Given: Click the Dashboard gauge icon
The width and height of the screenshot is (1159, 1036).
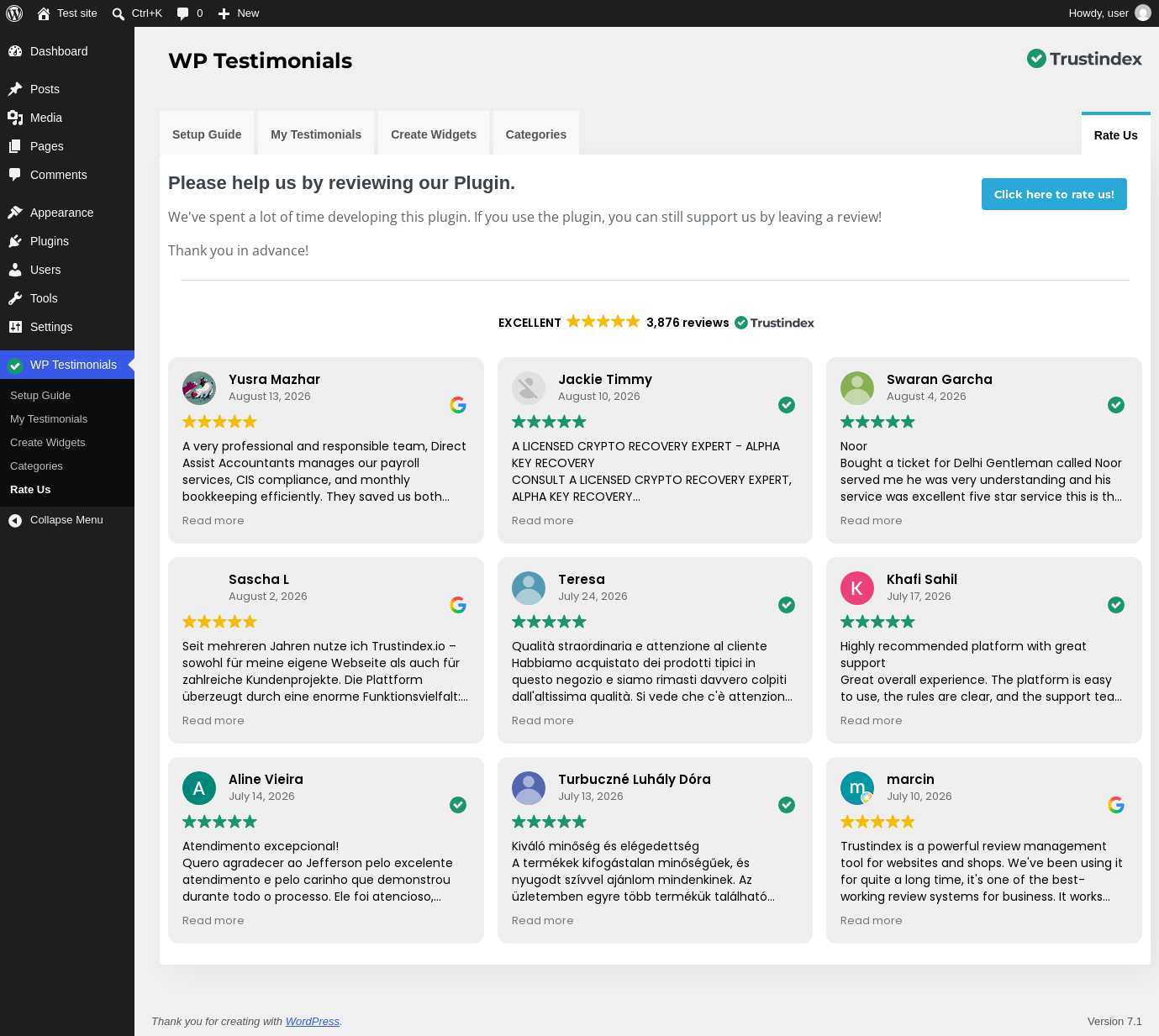Looking at the screenshot, I should 15,51.
